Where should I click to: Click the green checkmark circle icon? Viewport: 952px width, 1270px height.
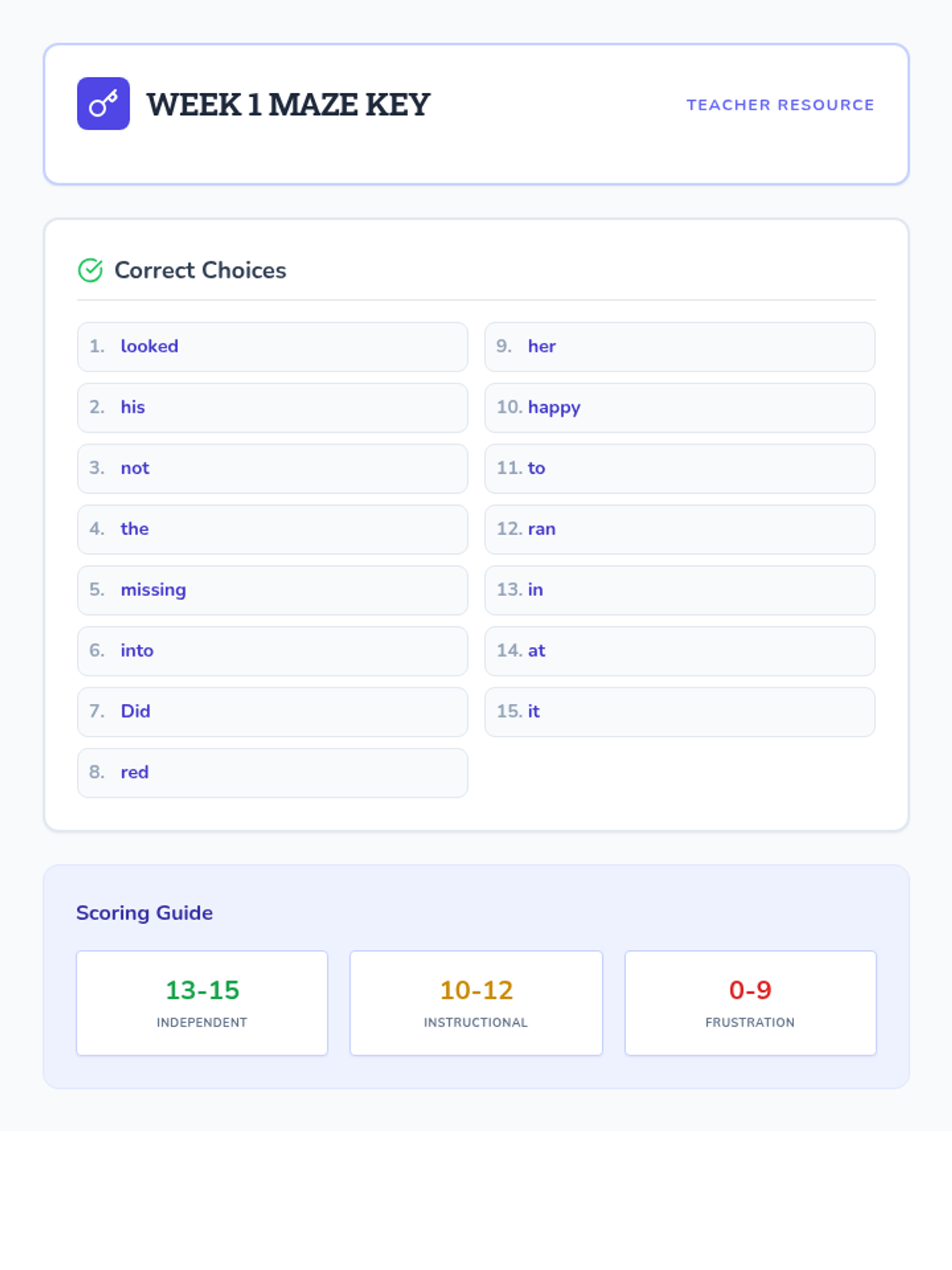(90, 271)
